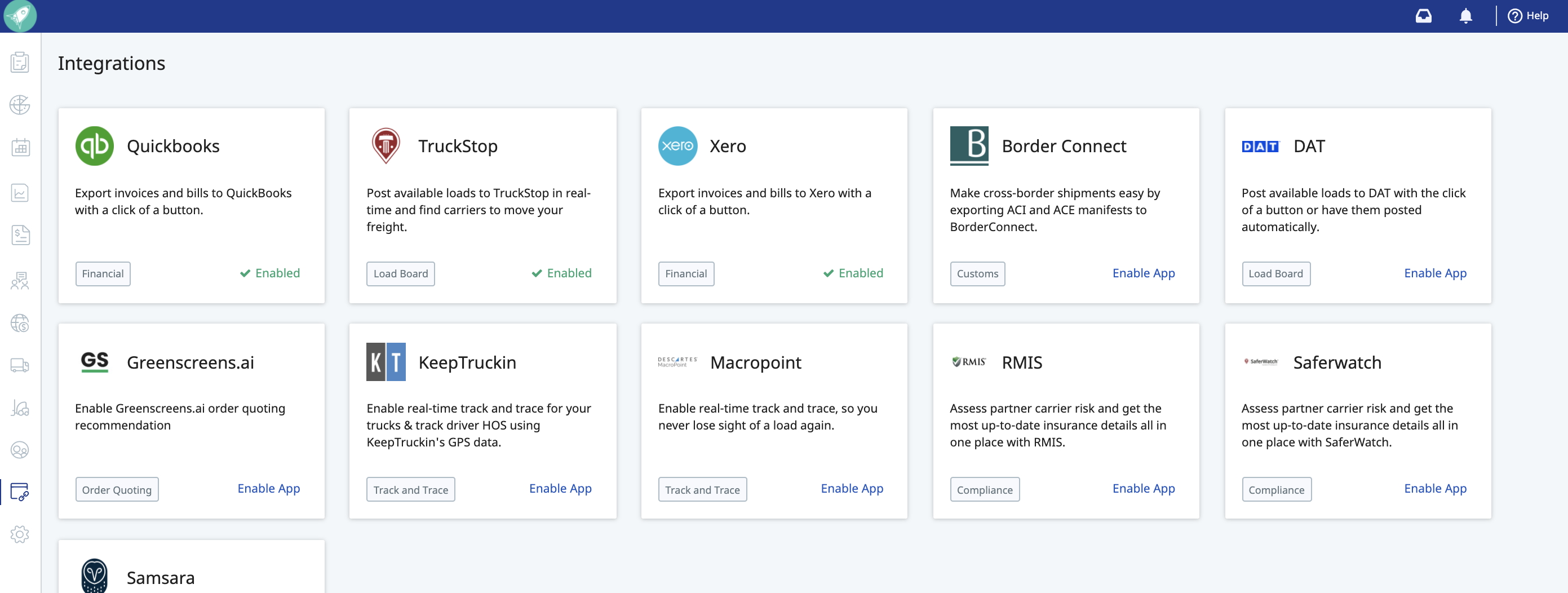This screenshot has height=593, width=1568.
Task: Click the TruckStop card title
Action: coord(458,146)
